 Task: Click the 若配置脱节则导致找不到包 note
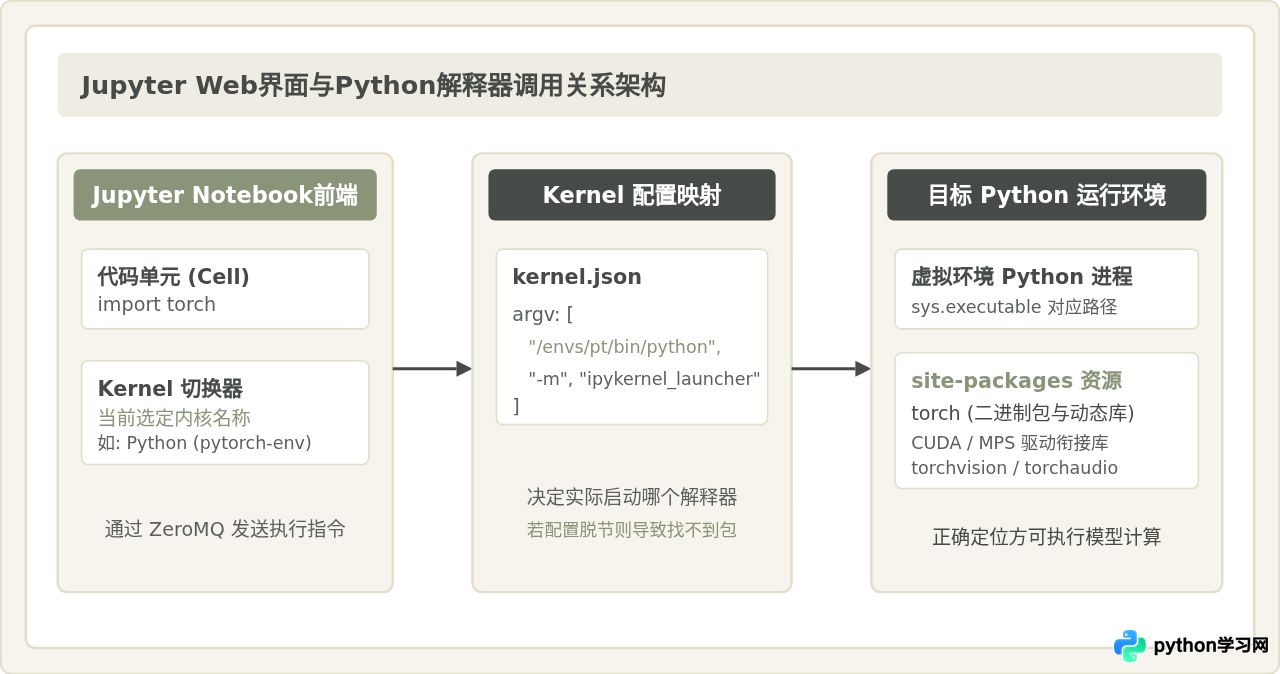click(632, 530)
